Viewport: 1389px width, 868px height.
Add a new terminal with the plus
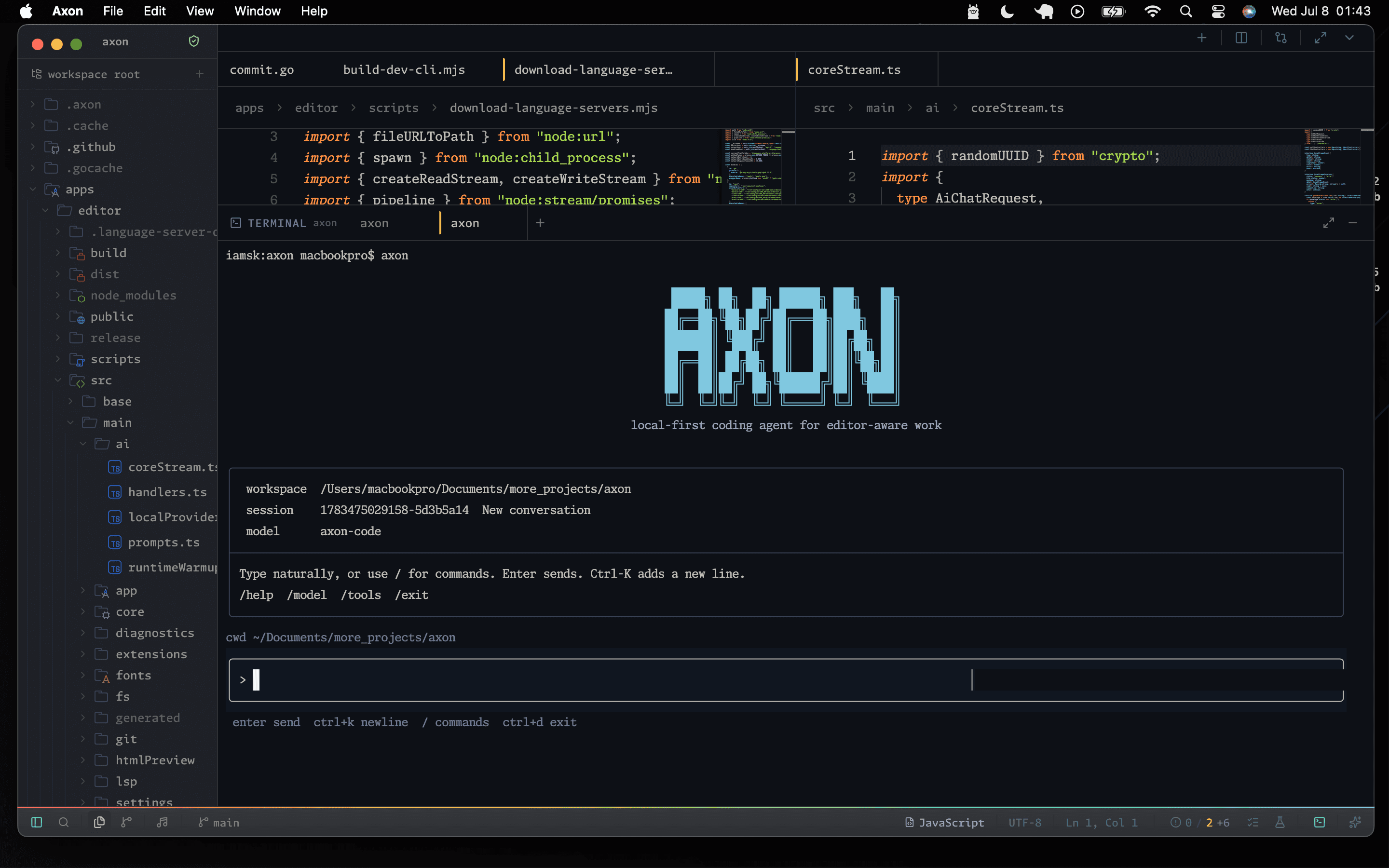click(540, 223)
